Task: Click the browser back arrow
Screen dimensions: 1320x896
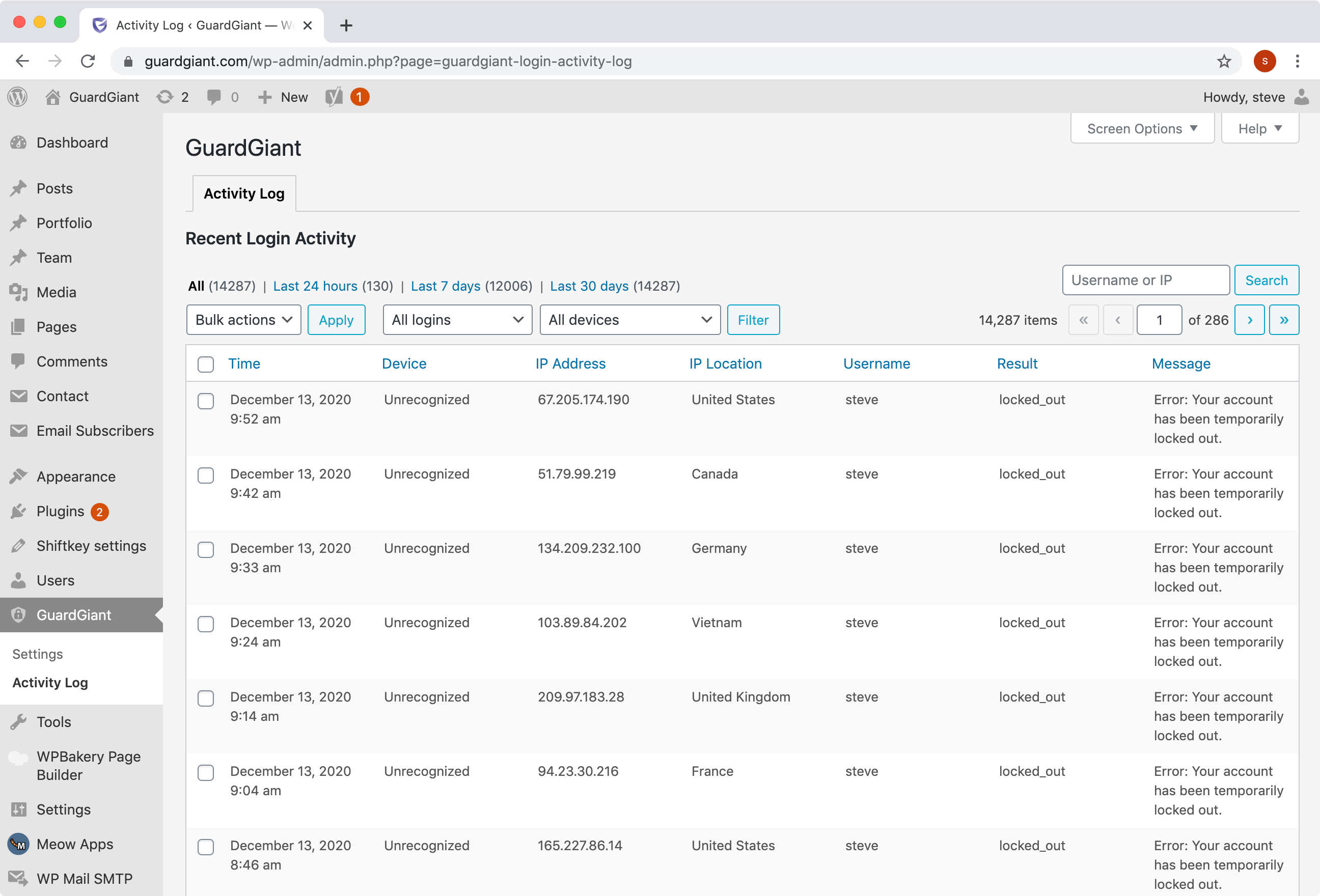Action: 22,61
